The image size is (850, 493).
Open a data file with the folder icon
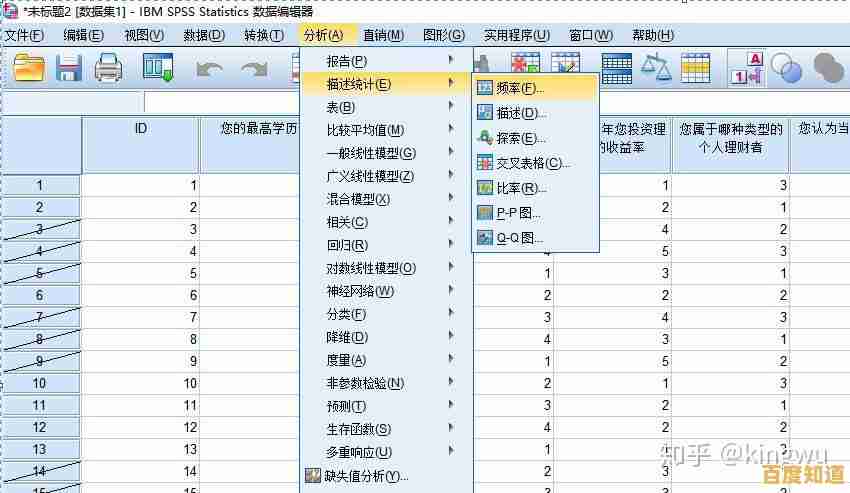point(29,68)
